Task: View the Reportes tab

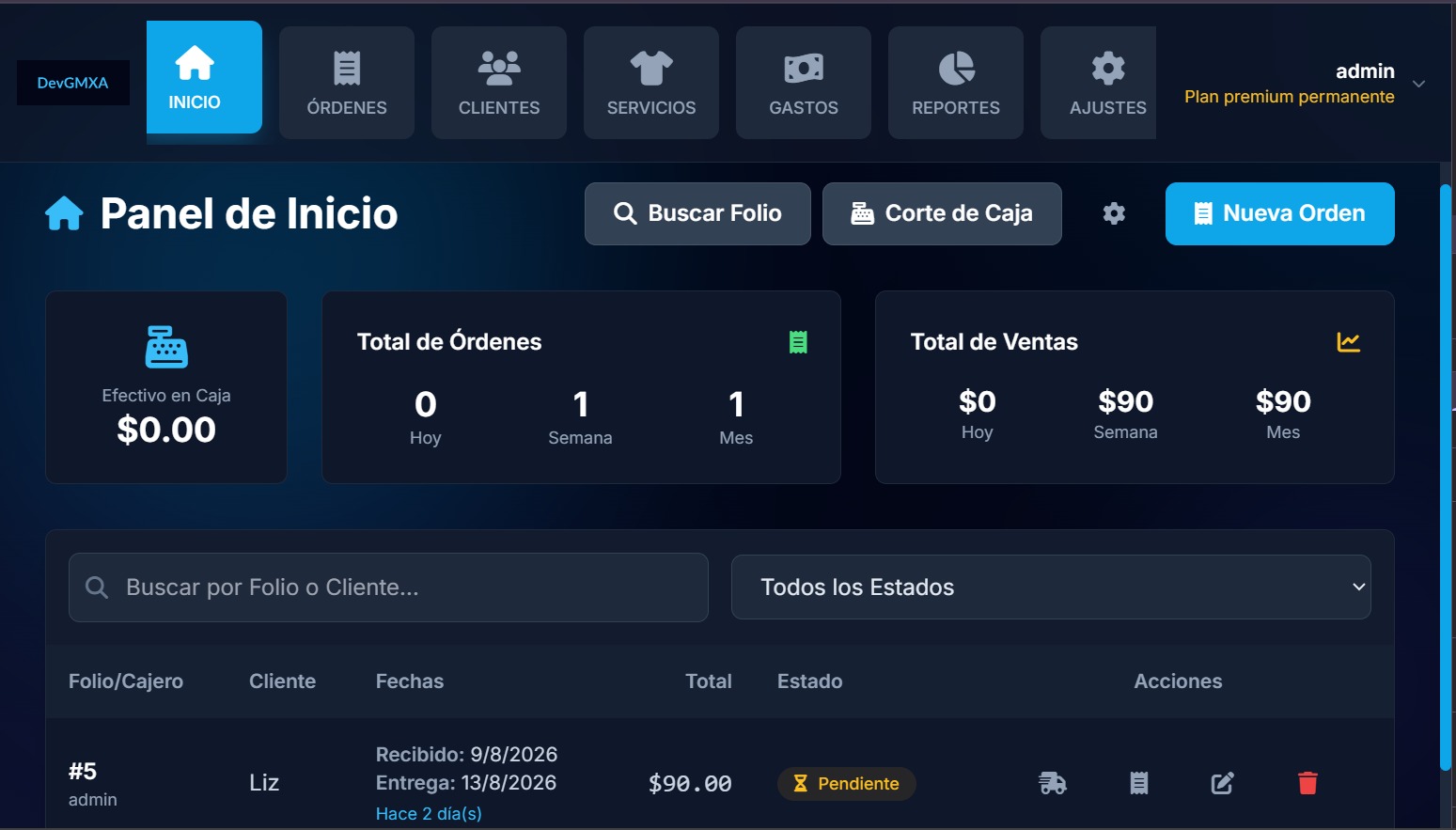Action: tap(956, 83)
